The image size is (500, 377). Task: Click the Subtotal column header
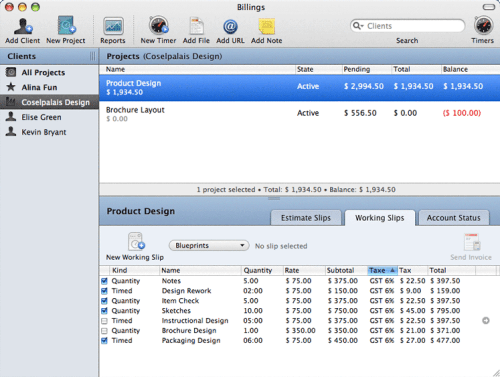346,270
